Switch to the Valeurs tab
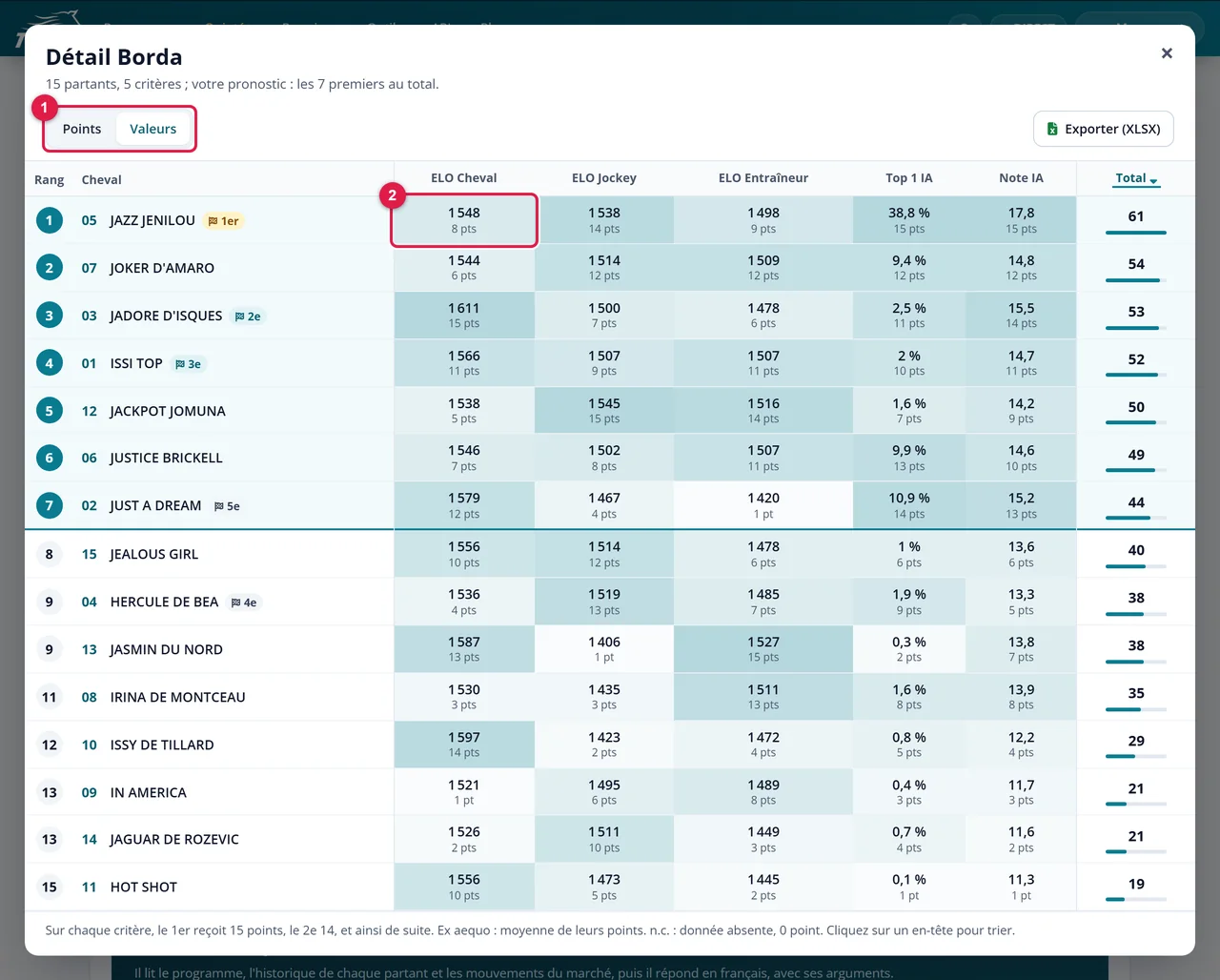This screenshot has width=1220, height=980. point(153,129)
